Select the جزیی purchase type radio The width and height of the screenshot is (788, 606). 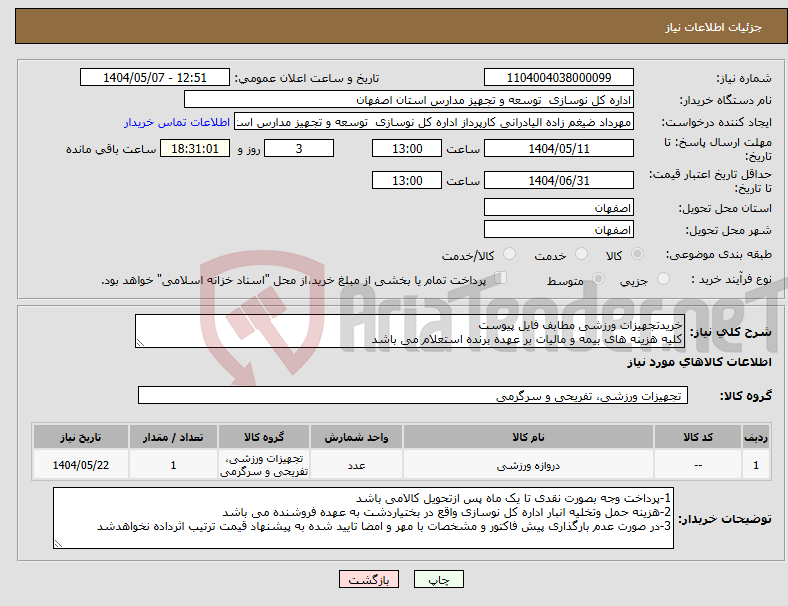click(x=663, y=279)
